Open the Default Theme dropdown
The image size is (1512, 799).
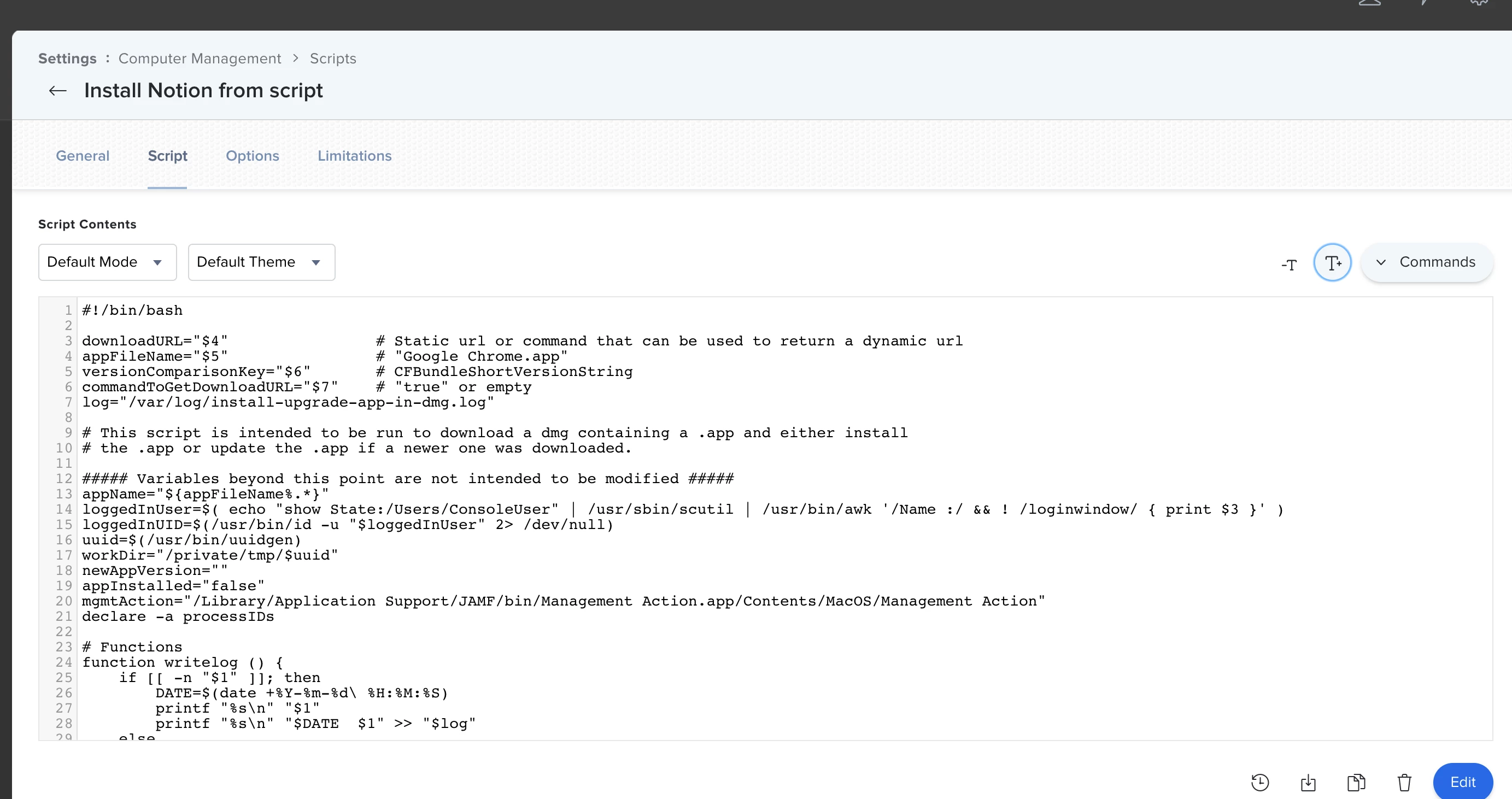tap(261, 262)
